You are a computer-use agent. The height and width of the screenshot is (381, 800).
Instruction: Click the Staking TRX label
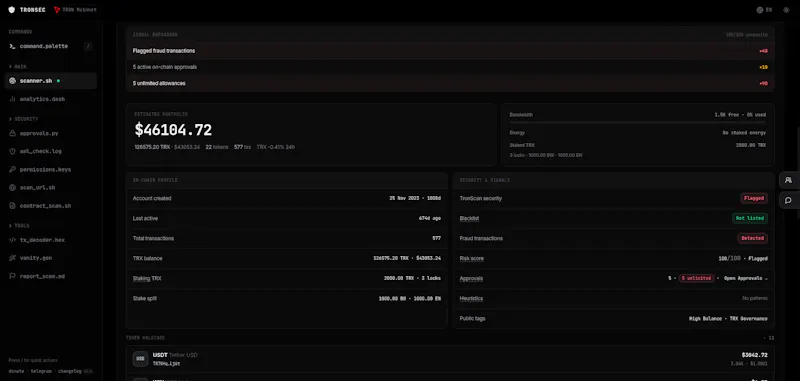click(x=147, y=278)
